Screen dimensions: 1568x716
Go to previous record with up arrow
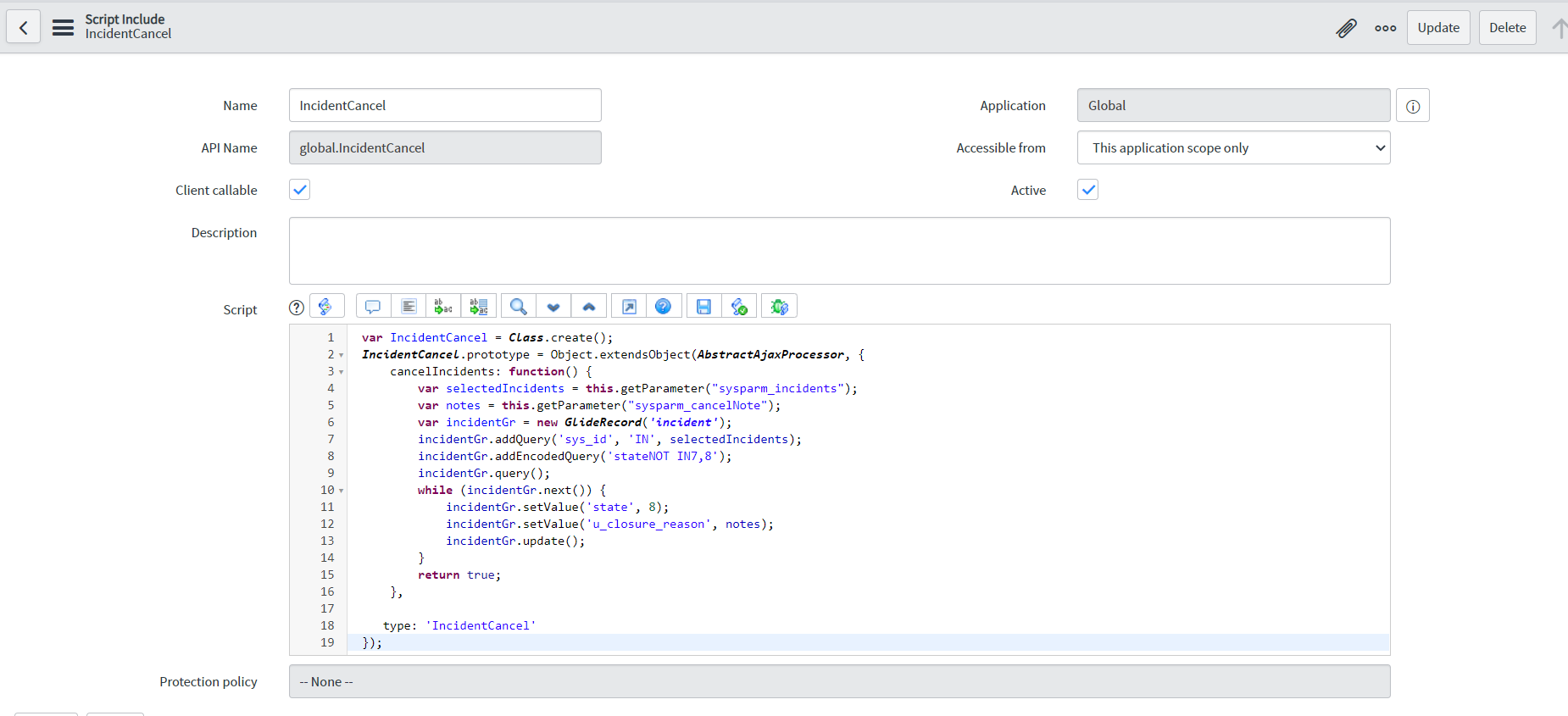[1560, 28]
